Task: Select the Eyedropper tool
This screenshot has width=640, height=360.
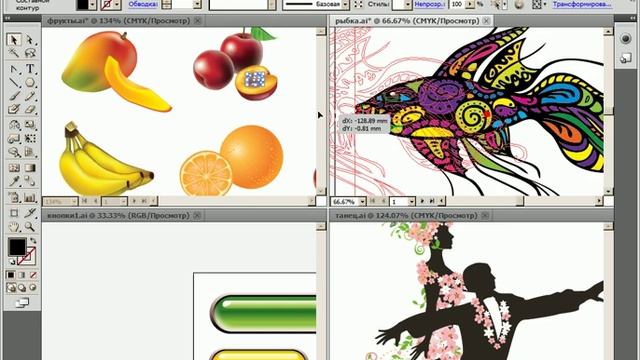Action: (x=14, y=181)
